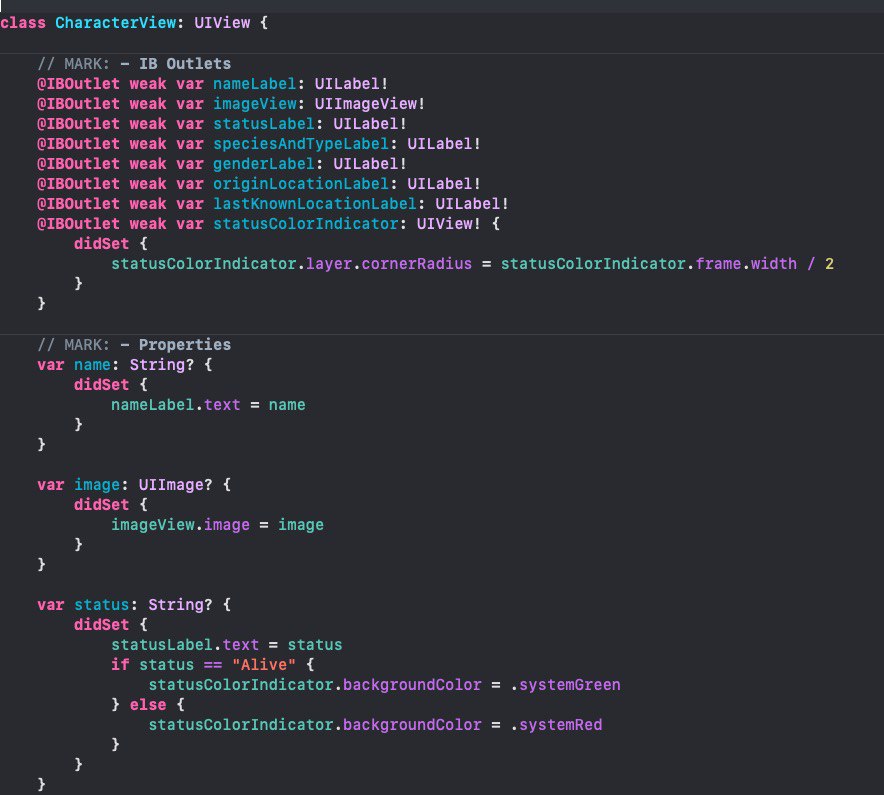
Task: Click @IBOutlet on the nameLabel line
Action: click(78, 84)
